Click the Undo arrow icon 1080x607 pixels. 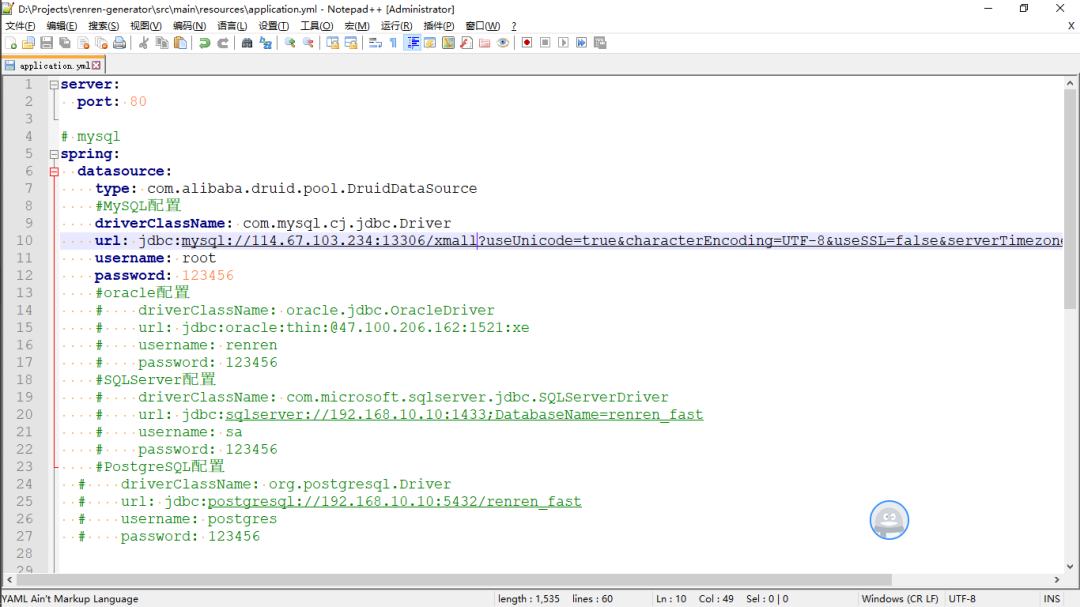204,43
